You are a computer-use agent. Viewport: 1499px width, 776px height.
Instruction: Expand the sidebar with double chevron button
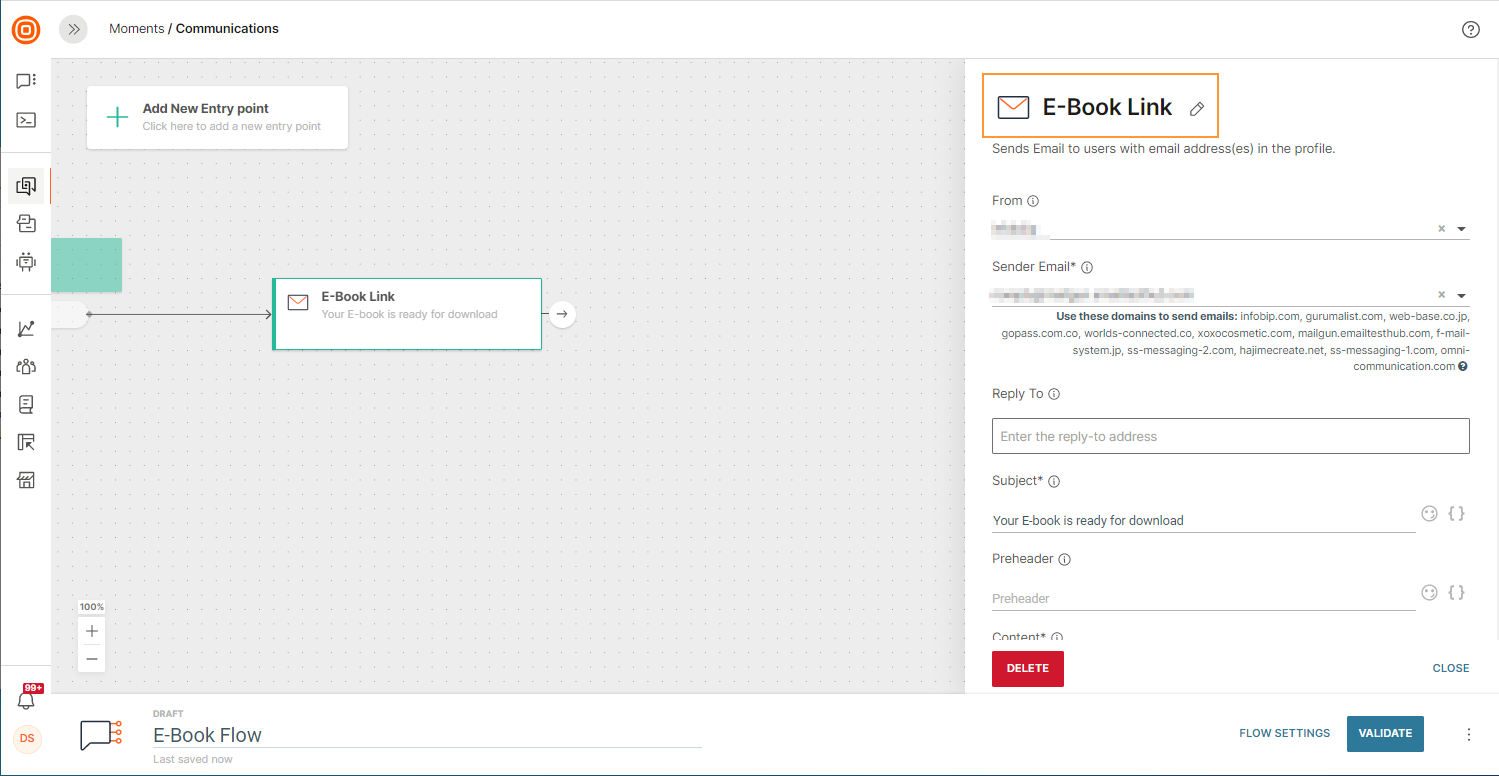(73, 29)
